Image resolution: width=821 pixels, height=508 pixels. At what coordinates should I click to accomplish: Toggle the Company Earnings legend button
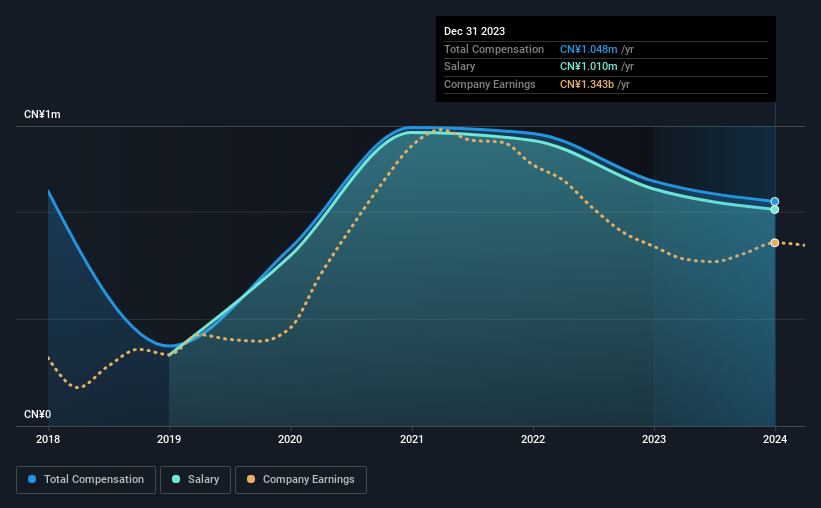tap(301, 480)
